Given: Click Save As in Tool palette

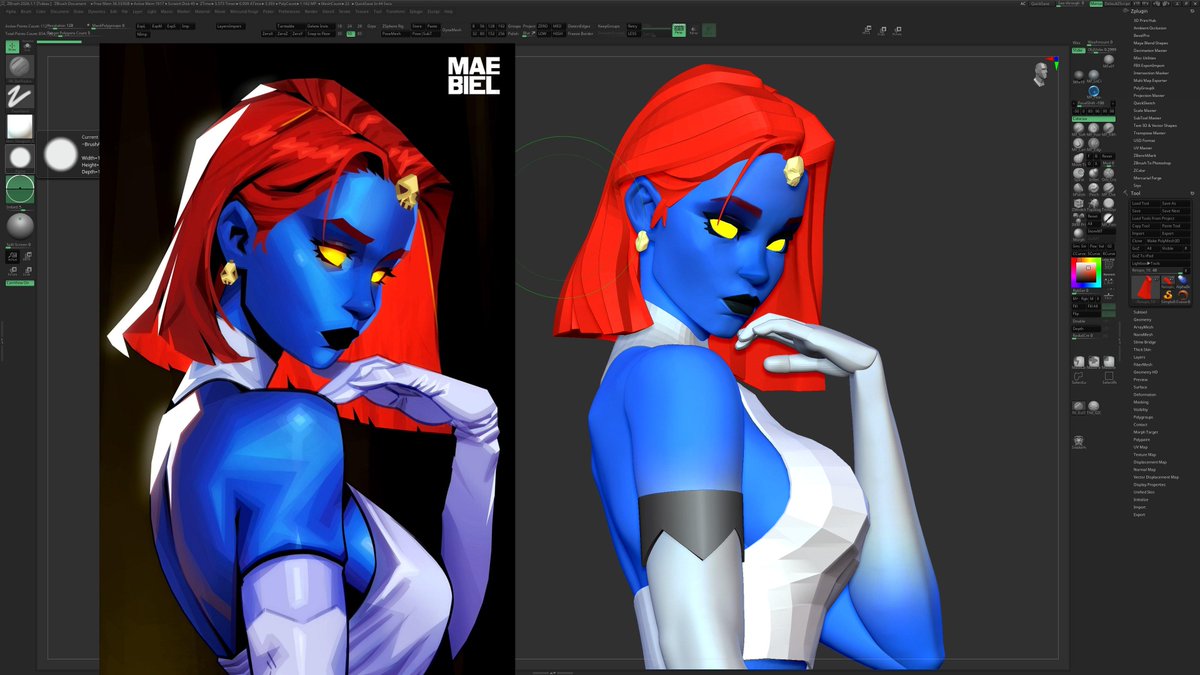Looking at the screenshot, I should coord(1176,203).
